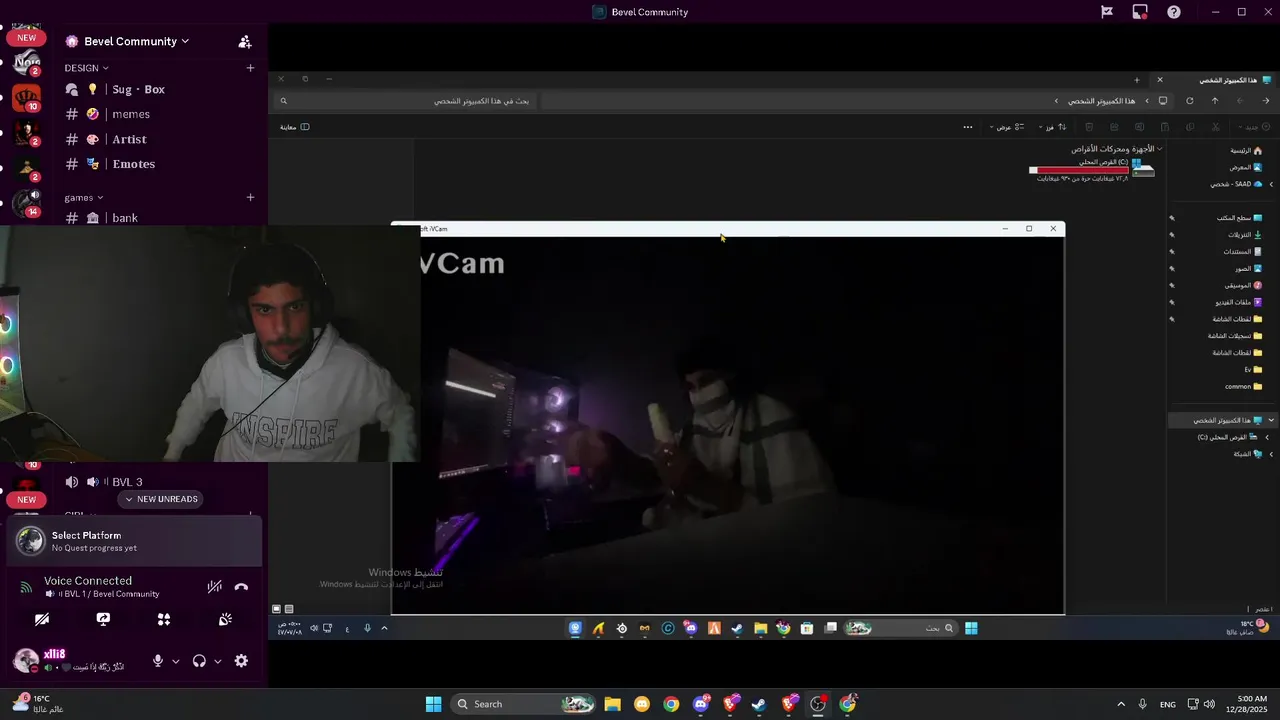This screenshot has width=1280, height=720.
Task: Open weather widget showing 16°C
Action: 38,704
